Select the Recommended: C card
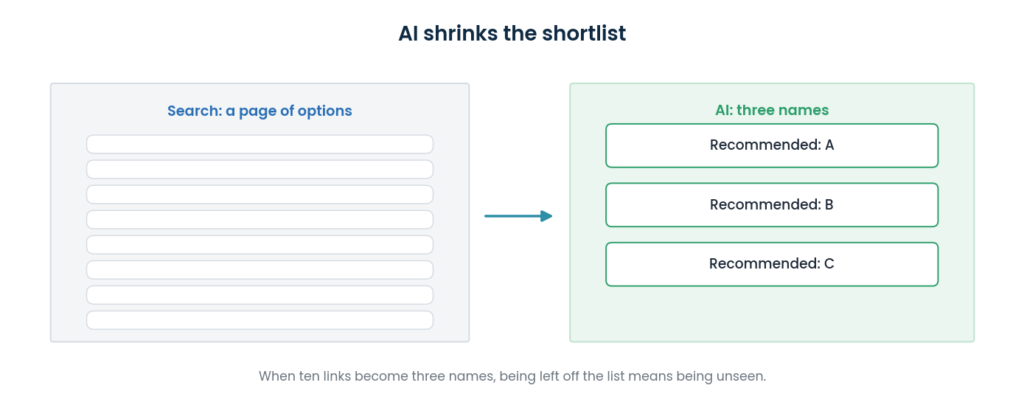Viewport: 1024px width, 405px height. tap(772, 264)
